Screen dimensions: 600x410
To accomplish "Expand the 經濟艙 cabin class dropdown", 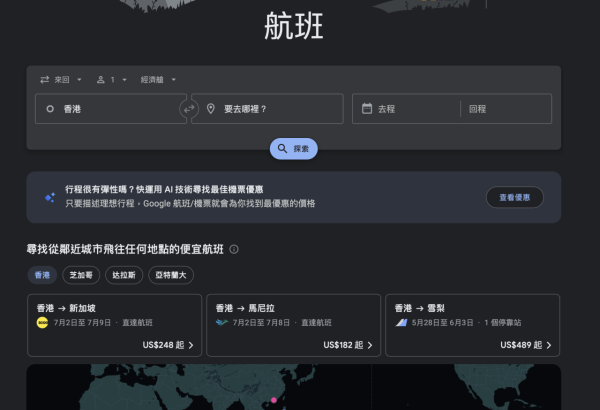I will [x=158, y=79].
